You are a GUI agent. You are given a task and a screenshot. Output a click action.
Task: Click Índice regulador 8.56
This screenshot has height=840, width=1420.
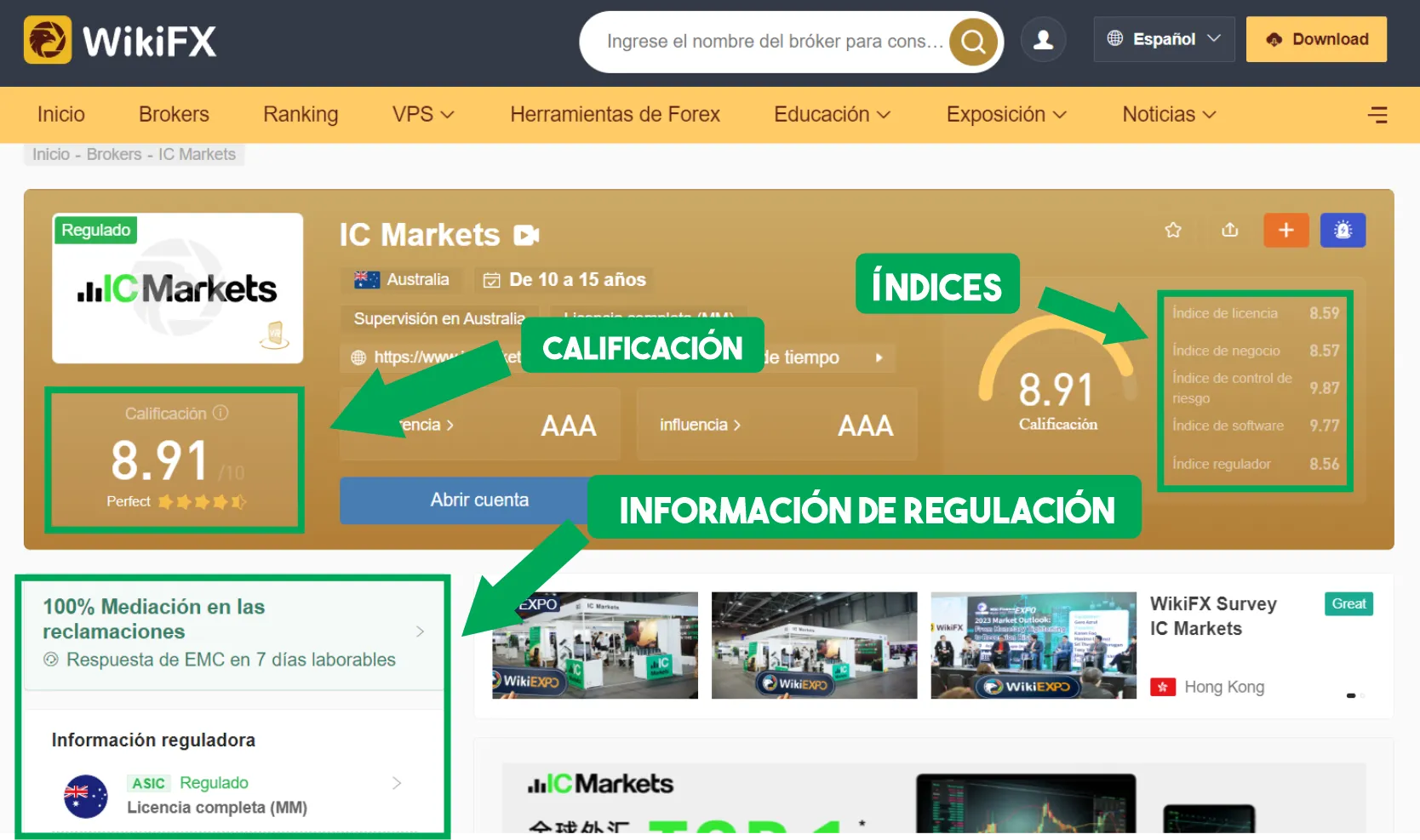coord(1256,464)
